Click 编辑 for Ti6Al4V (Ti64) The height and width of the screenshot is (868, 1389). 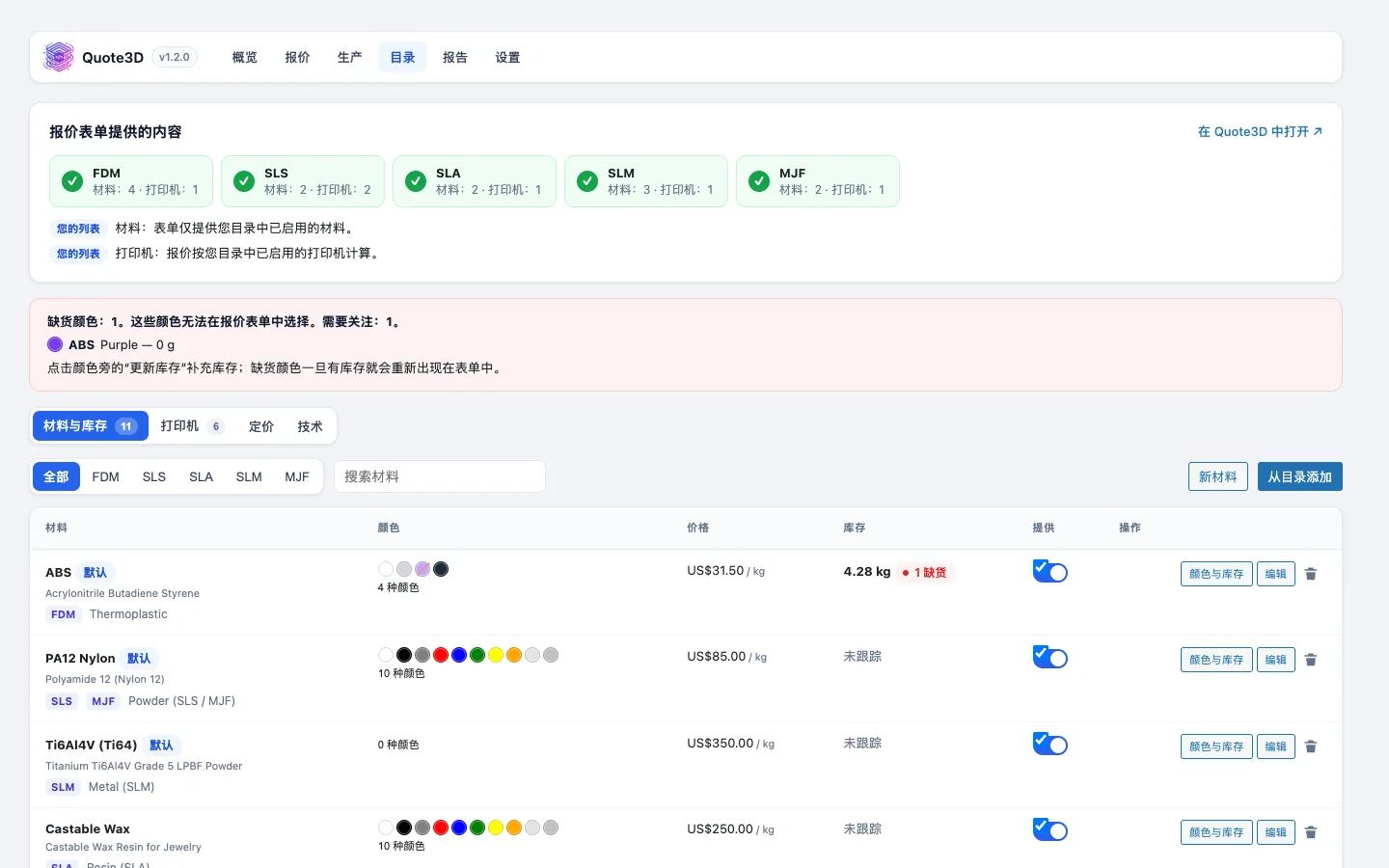[1276, 746]
